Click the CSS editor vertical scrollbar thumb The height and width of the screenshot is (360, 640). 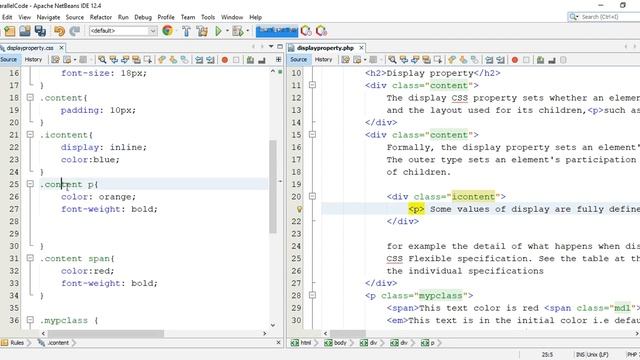[273, 187]
